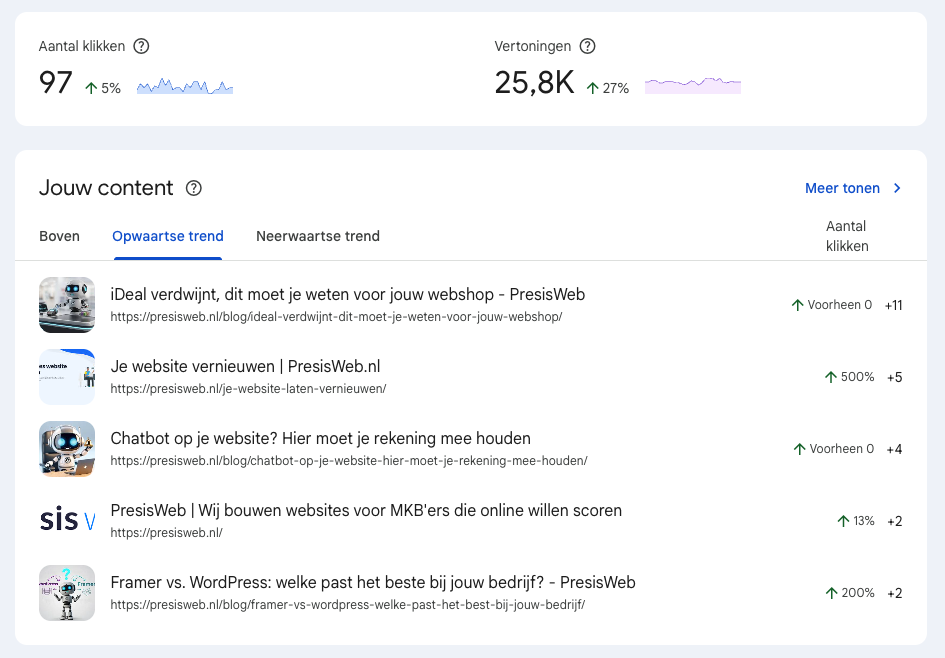Click the Chatbot article robot thumbnail
The width and height of the screenshot is (945, 658).
click(x=67, y=449)
